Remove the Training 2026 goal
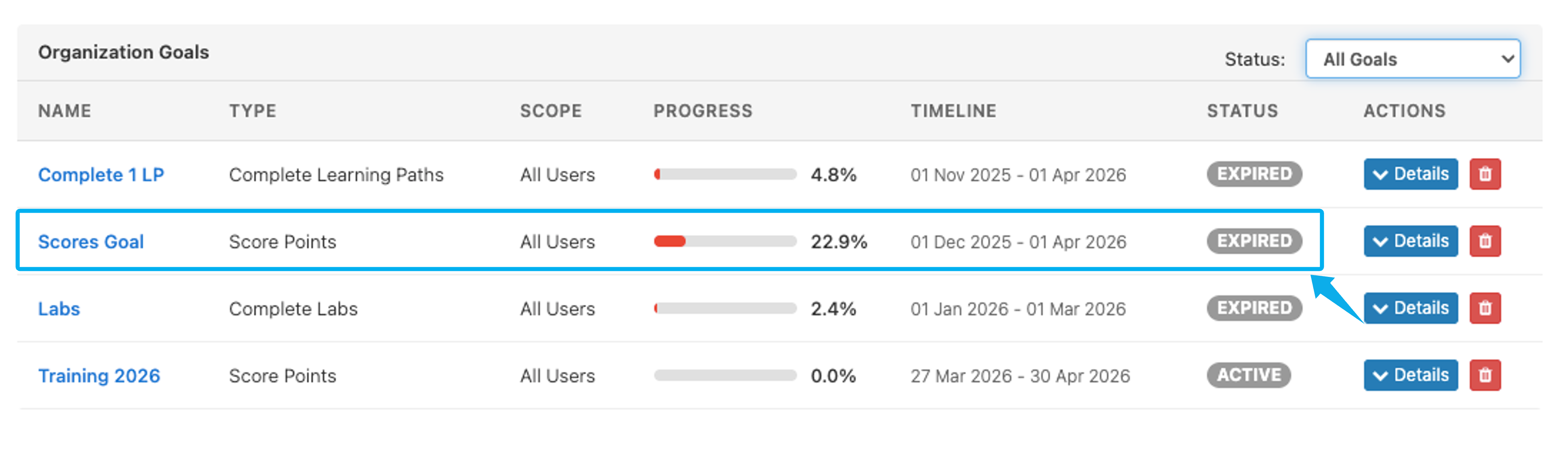 pos(1485,375)
